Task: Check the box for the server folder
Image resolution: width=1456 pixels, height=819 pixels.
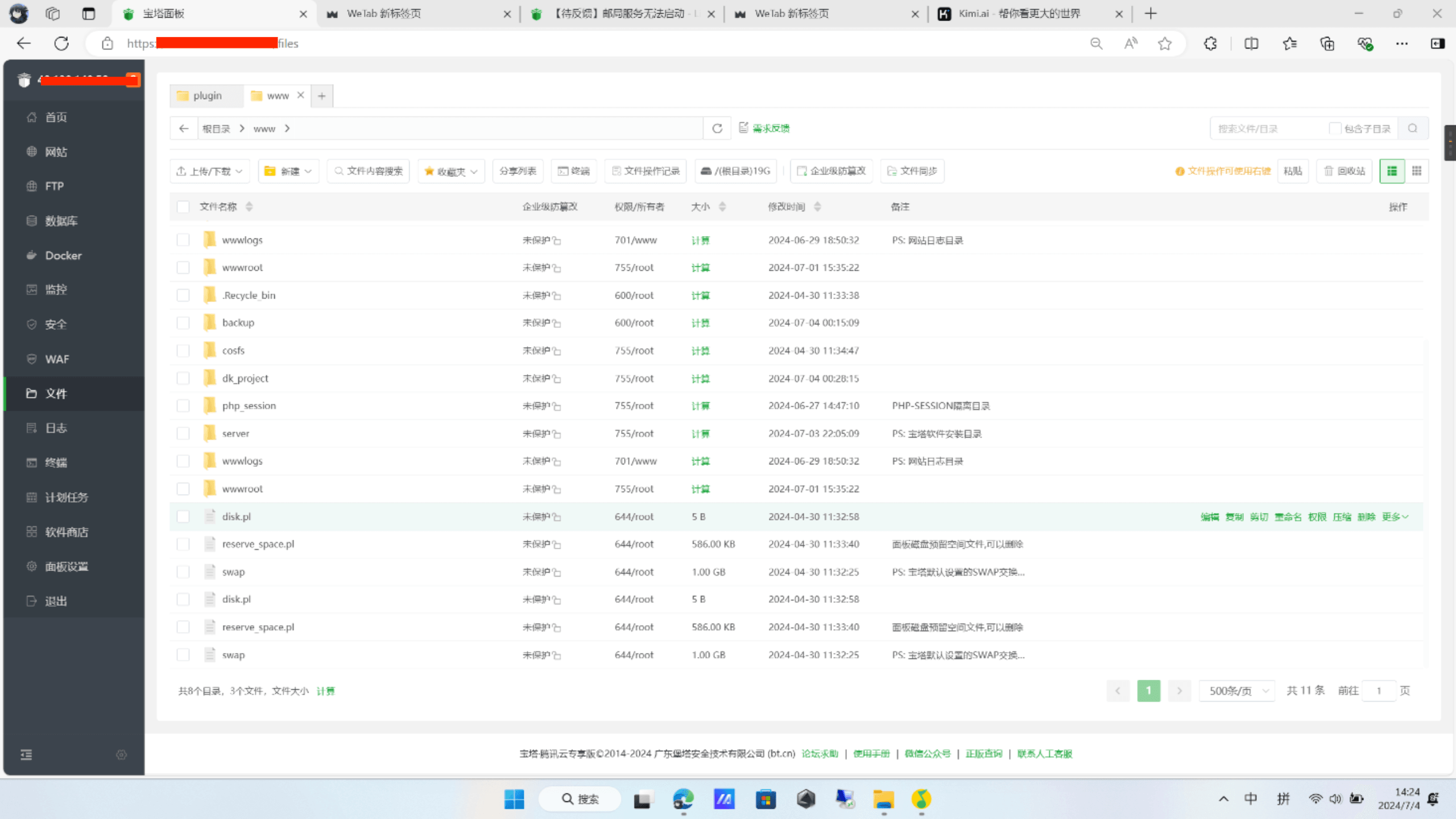Action: click(x=183, y=433)
